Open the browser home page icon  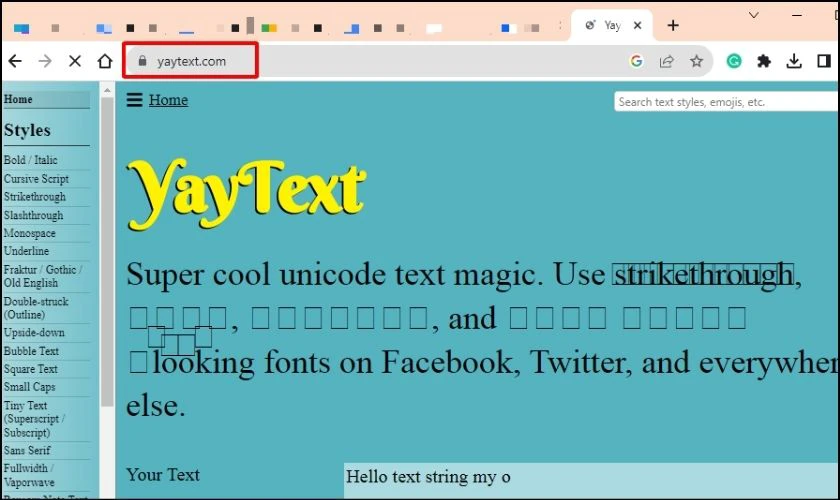[105, 61]
